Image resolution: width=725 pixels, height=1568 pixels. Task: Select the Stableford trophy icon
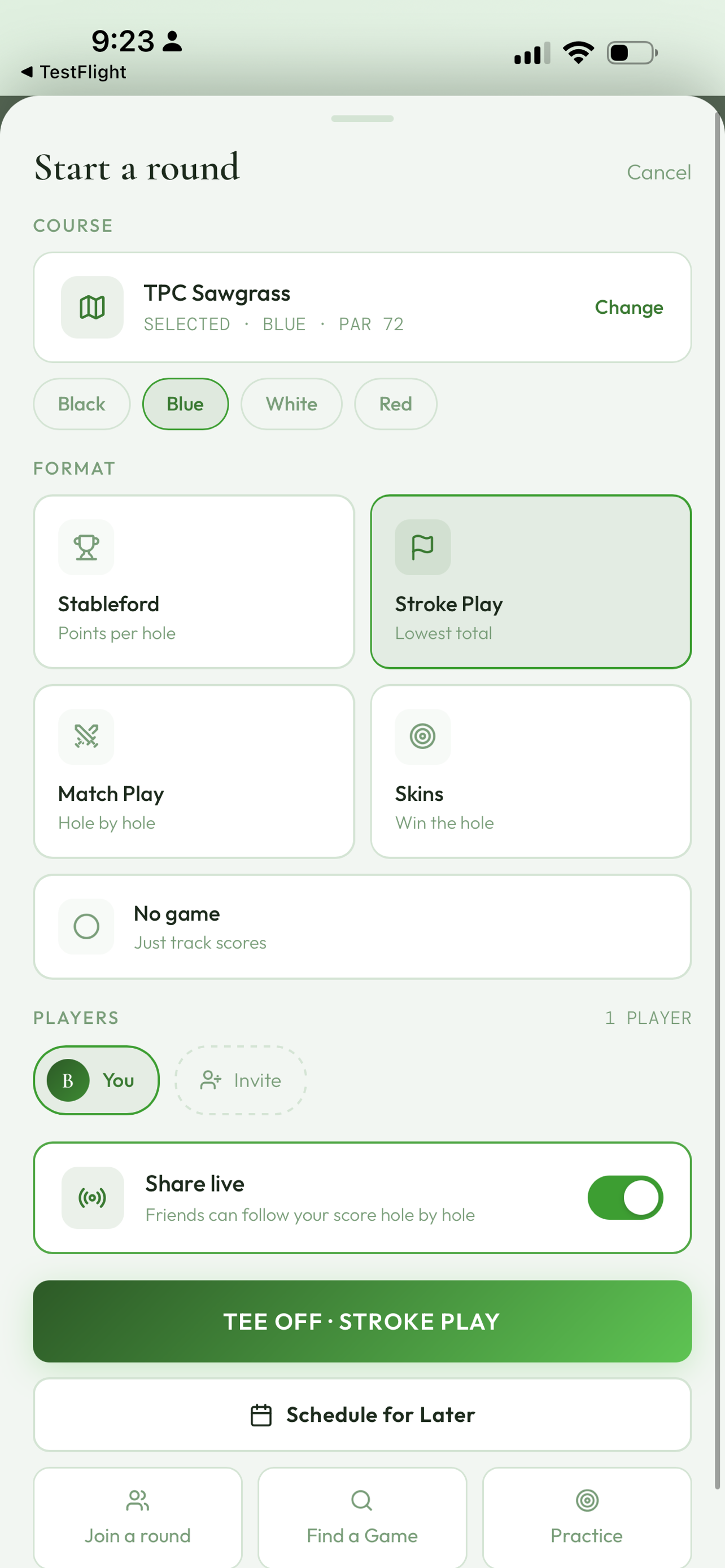tap(86, 546)
